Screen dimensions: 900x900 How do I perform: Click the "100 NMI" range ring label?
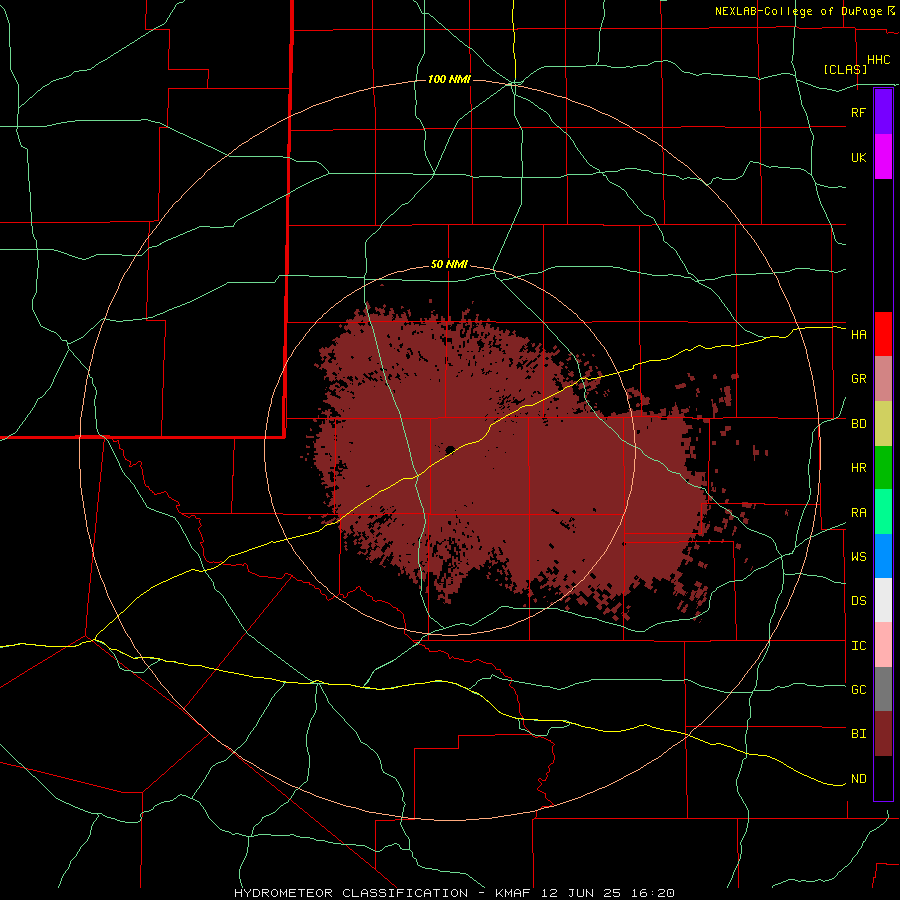(449, 79)
